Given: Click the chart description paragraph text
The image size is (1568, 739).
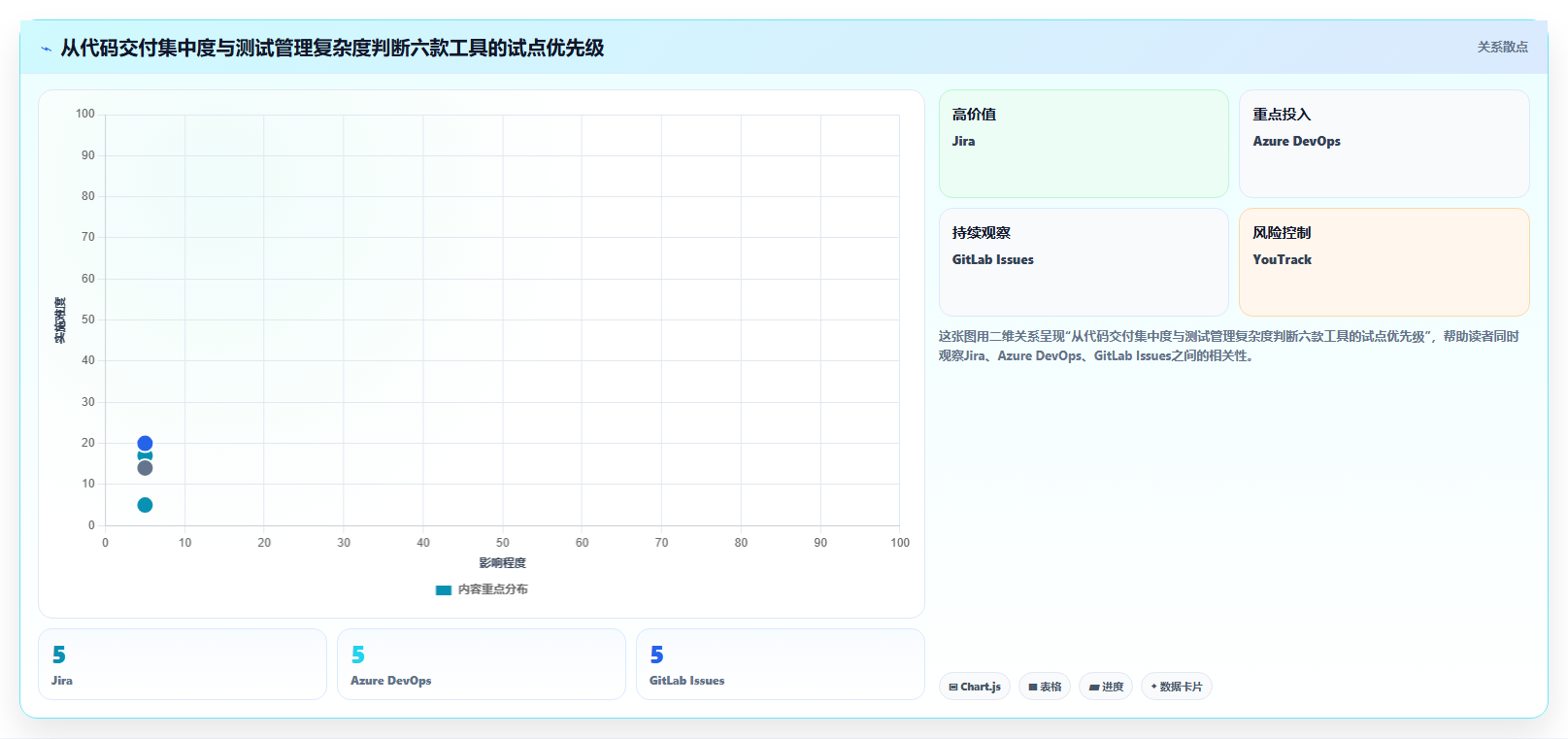Looking at the screenshot, I should pos(1228,346).
